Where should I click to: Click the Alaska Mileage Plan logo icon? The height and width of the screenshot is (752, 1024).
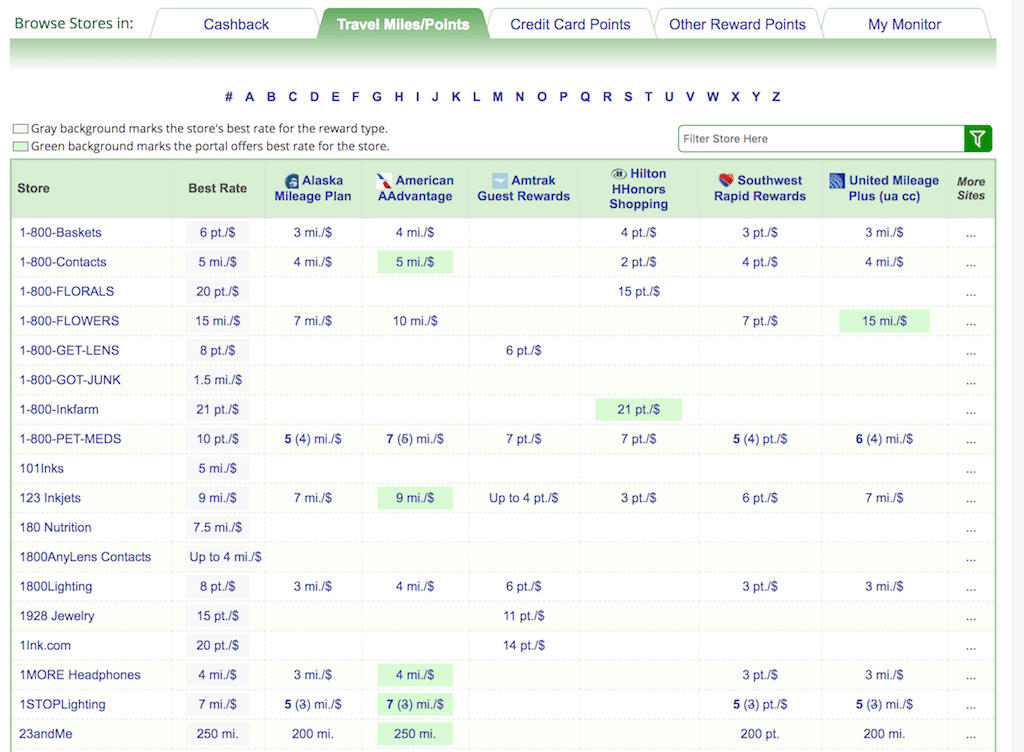tap(292, 181)
